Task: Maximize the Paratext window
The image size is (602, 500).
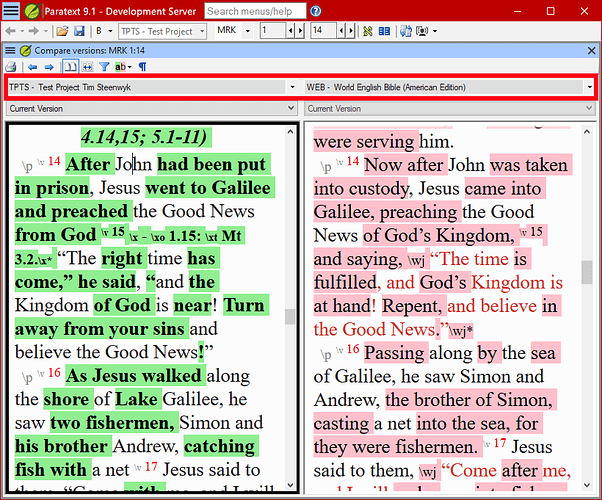Action: (551, 11)
